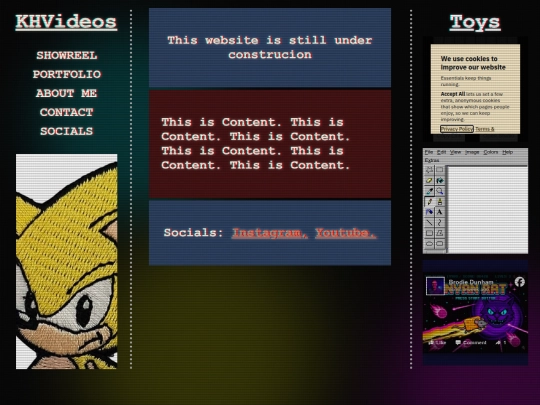Click the embroidered yellow hedgehog image
This screenshot has width=540, height=405.
[x=66, y=261]
